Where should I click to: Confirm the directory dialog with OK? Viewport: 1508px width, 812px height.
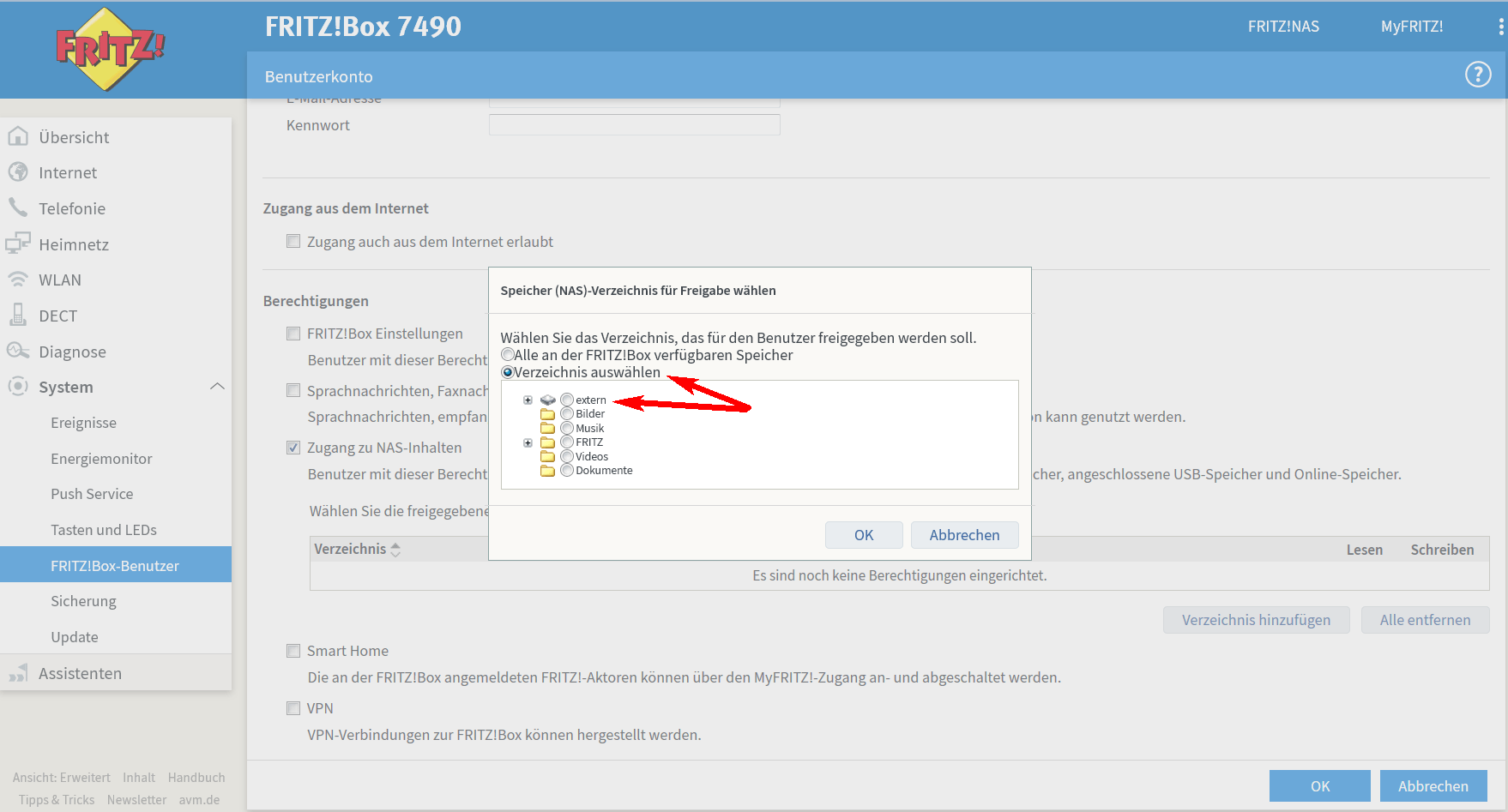[x=863, y=535]
